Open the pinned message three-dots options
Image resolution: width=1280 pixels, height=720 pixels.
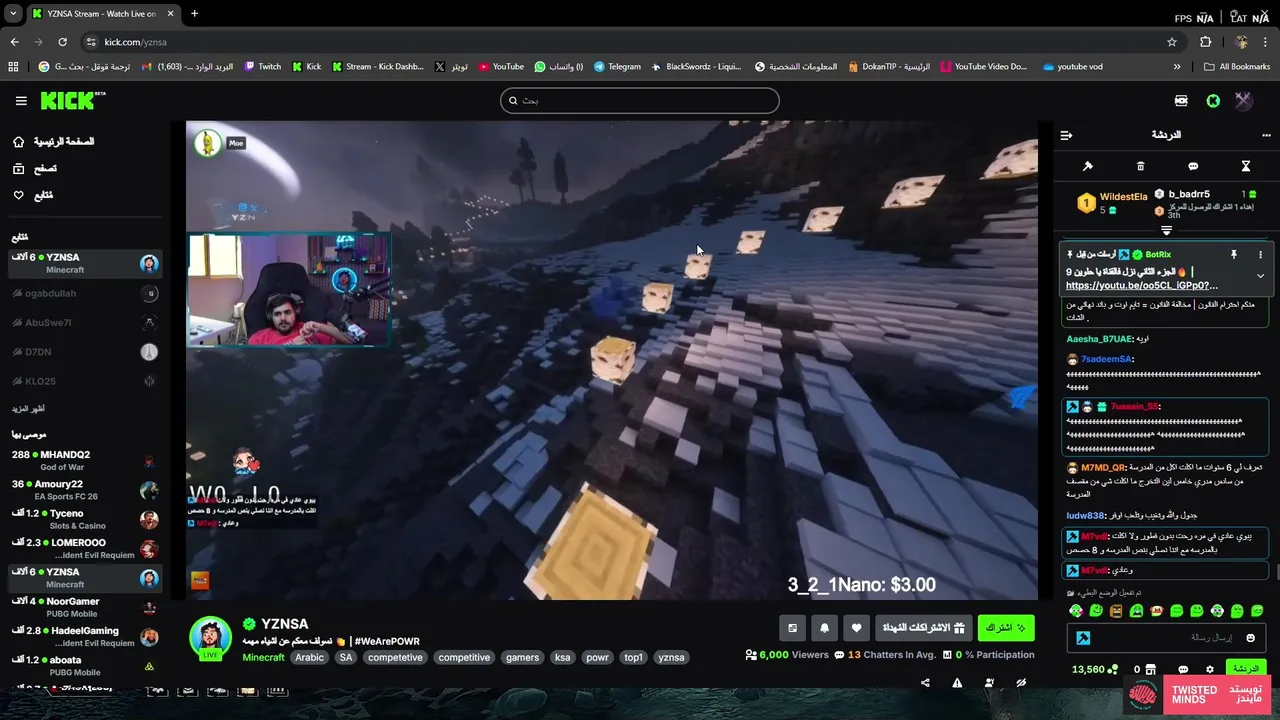tap(1260, 255)
